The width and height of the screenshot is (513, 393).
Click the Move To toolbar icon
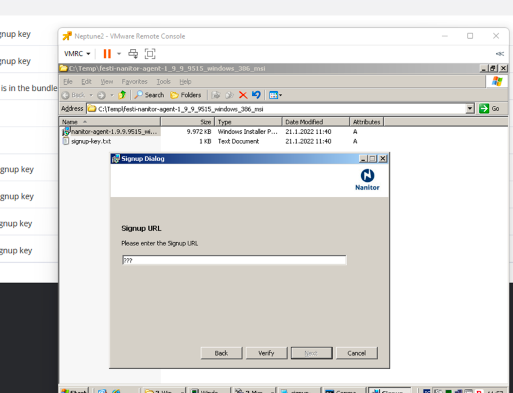(x=216, y=95)
